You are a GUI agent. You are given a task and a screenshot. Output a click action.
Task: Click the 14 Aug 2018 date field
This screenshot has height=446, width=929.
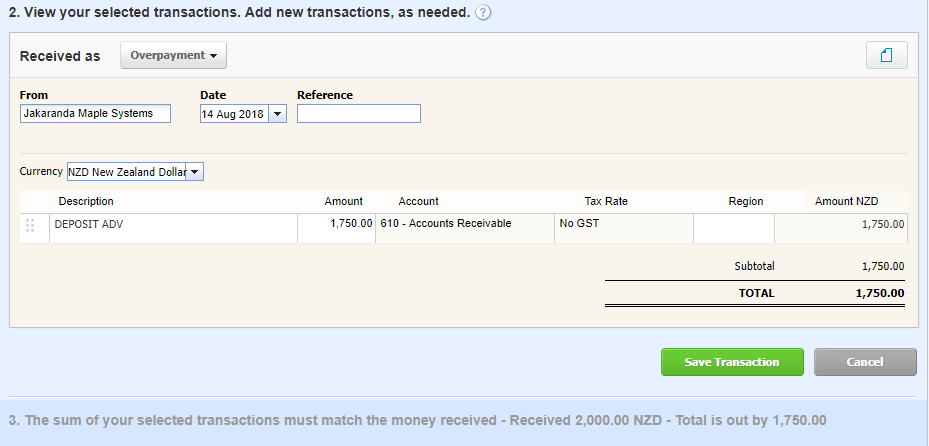tap(235, 114)
